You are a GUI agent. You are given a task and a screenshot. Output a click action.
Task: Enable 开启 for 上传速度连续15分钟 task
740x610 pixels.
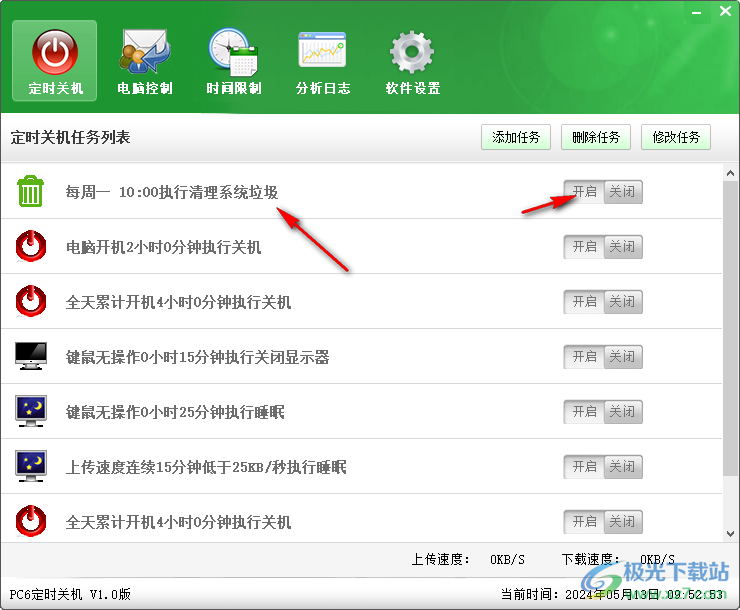(584, 467)
